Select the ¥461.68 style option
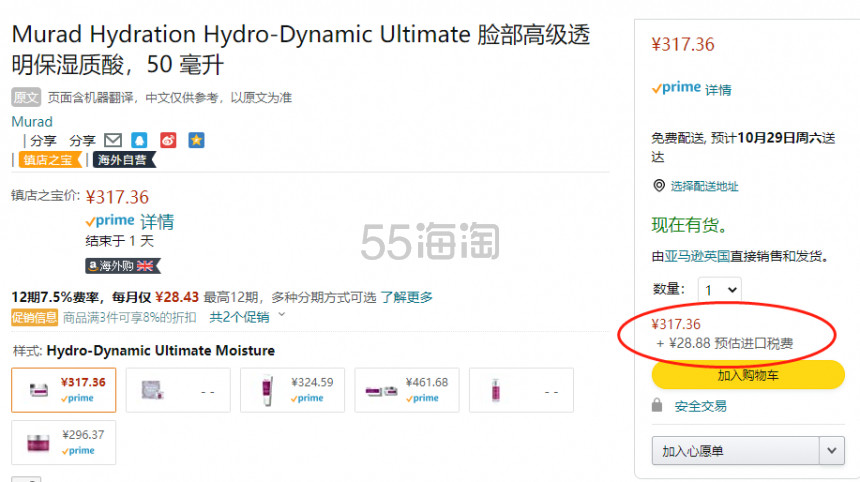860x482 pixels. tap(407, 390)
